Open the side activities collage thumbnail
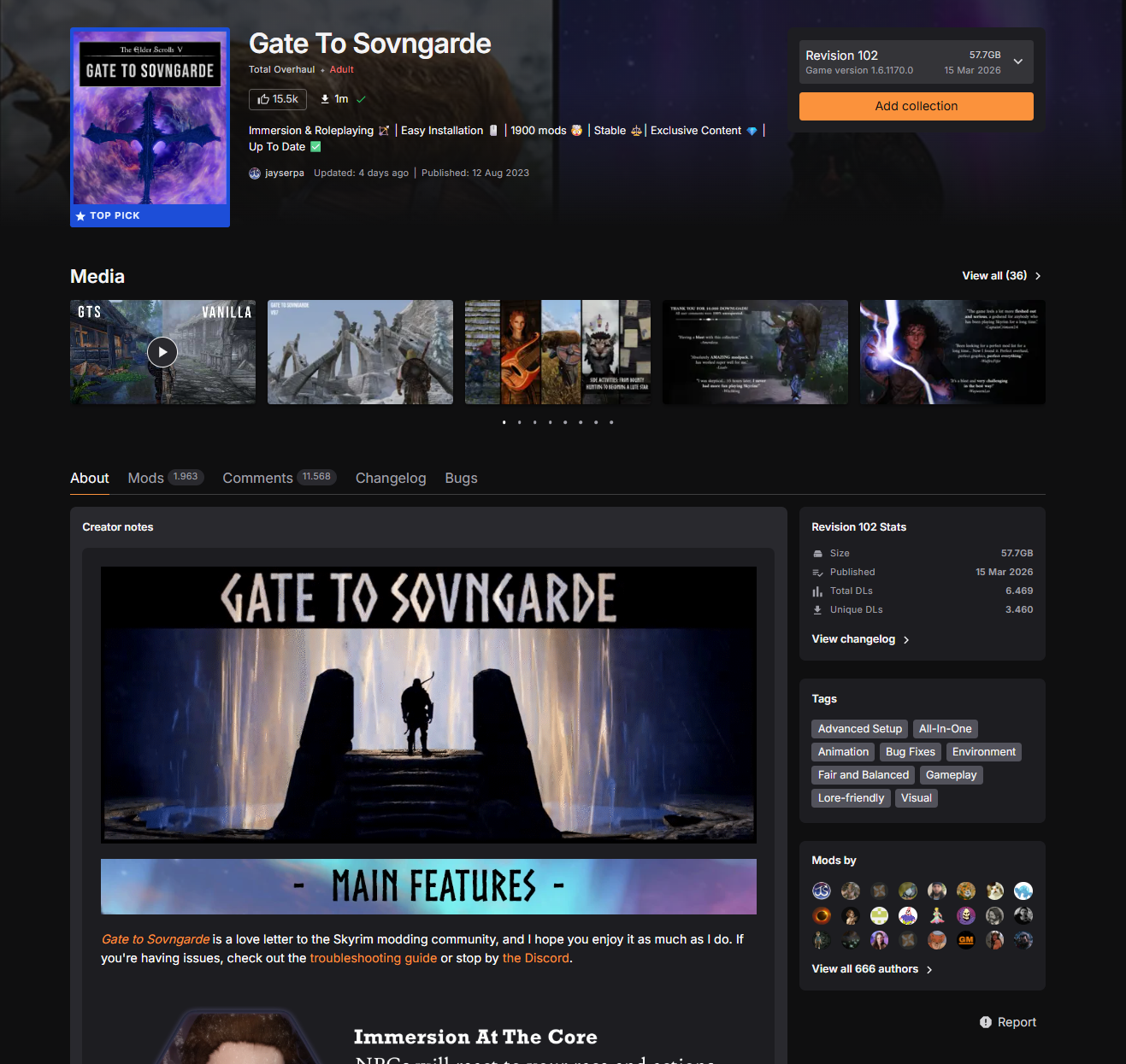This screenshot has height=1064, width=1126. (x=557, y=352)
